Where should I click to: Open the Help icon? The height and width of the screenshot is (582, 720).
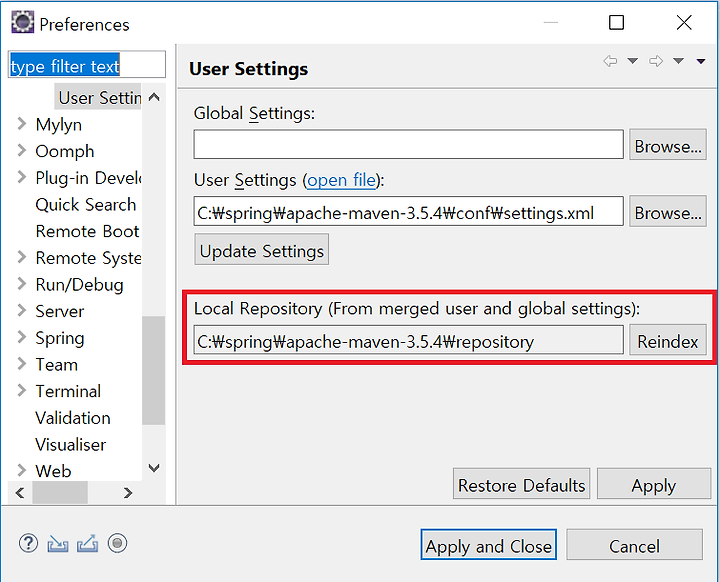pos(28,543)
